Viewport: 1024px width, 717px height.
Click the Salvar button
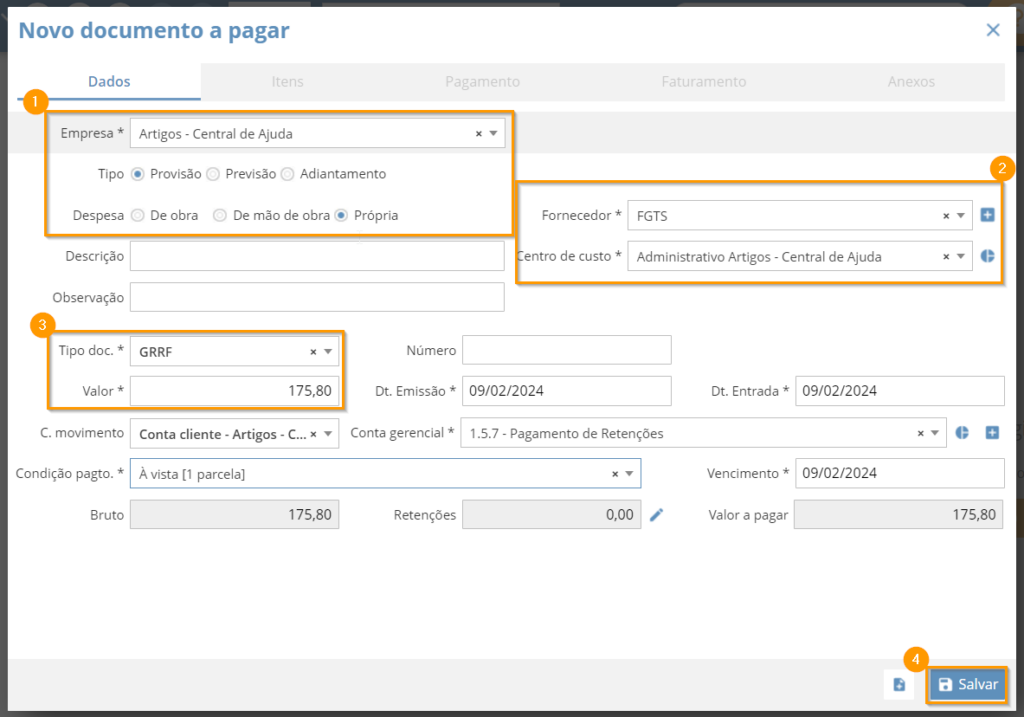[x=968, y=684]
